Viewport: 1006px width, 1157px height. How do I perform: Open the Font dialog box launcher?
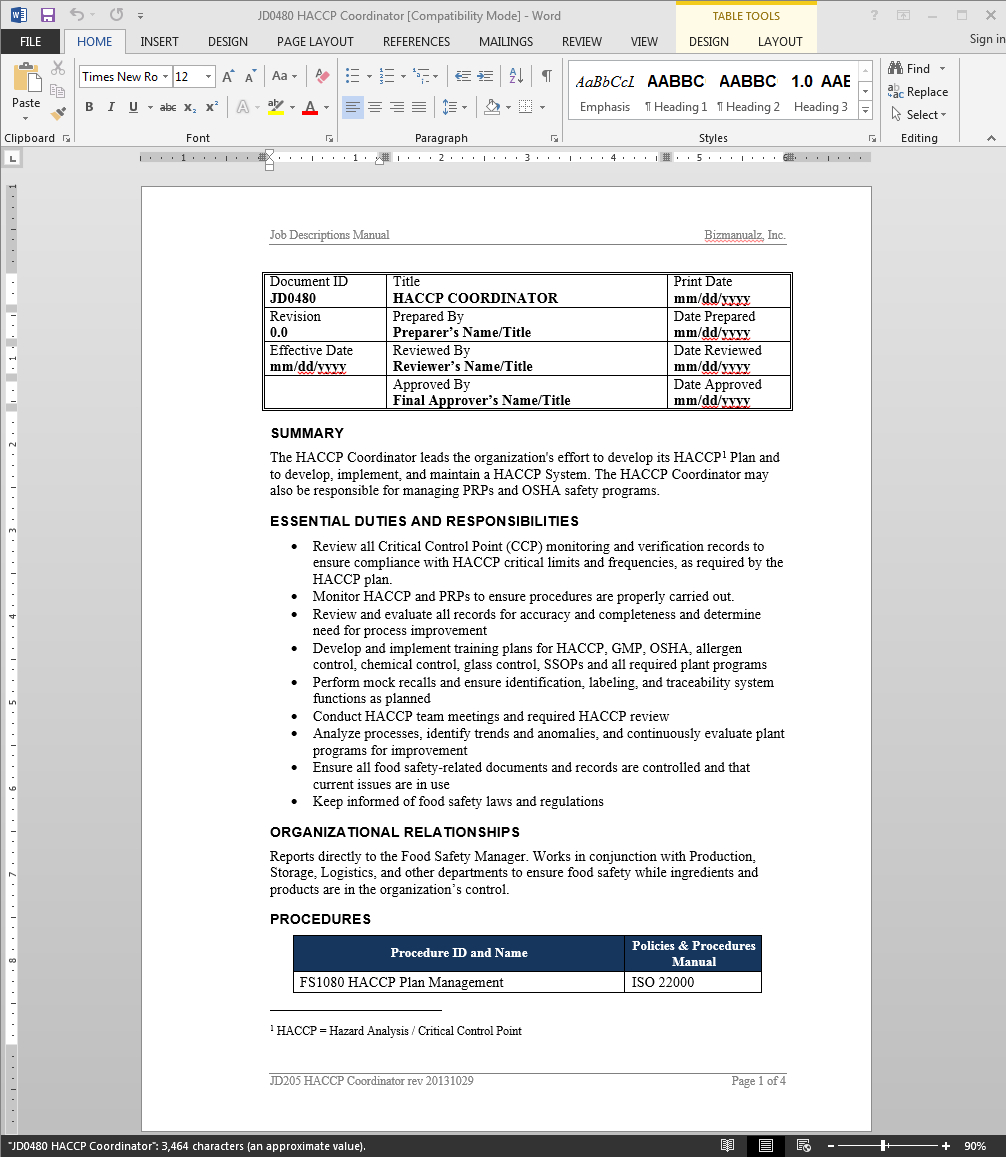(329, 138)
